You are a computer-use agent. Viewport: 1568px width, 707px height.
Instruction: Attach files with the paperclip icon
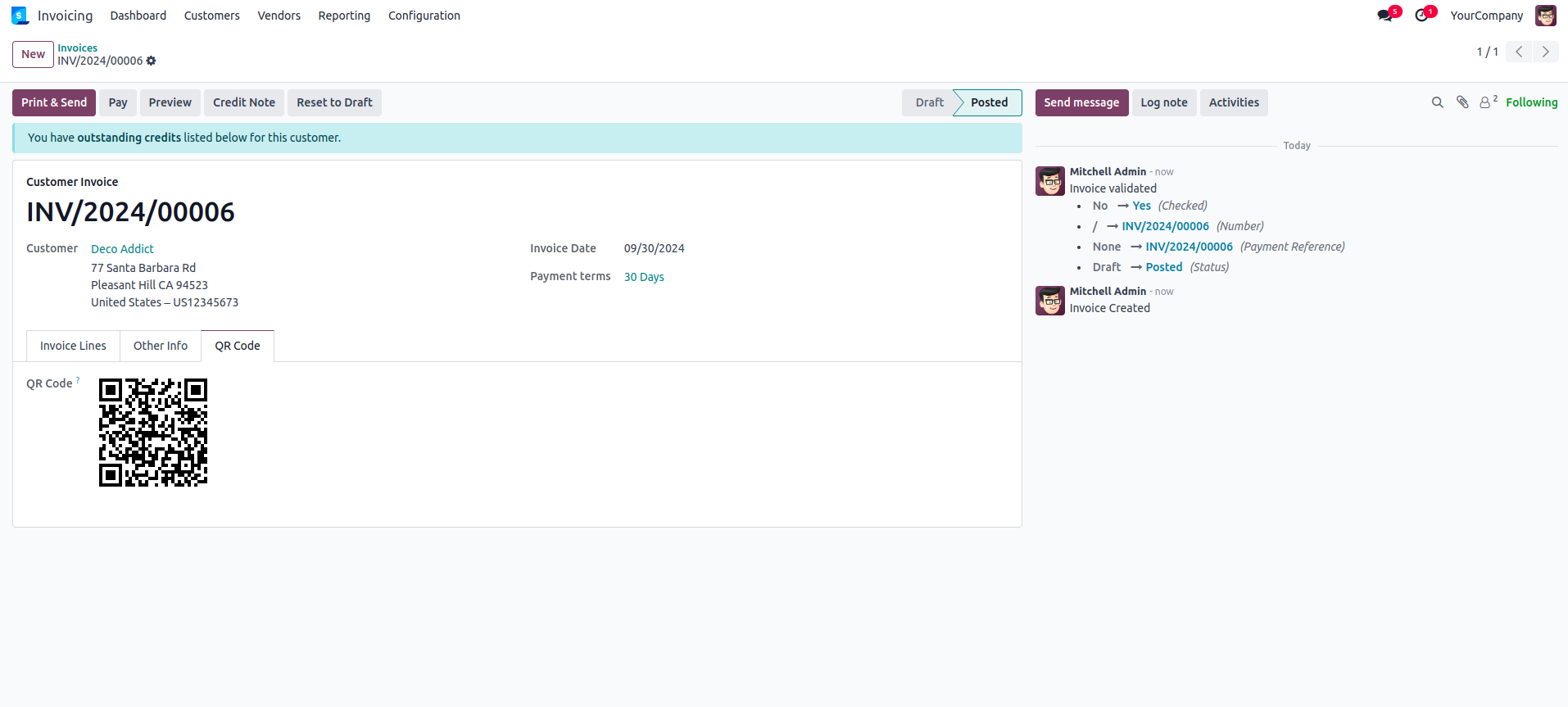point(1462,102)
